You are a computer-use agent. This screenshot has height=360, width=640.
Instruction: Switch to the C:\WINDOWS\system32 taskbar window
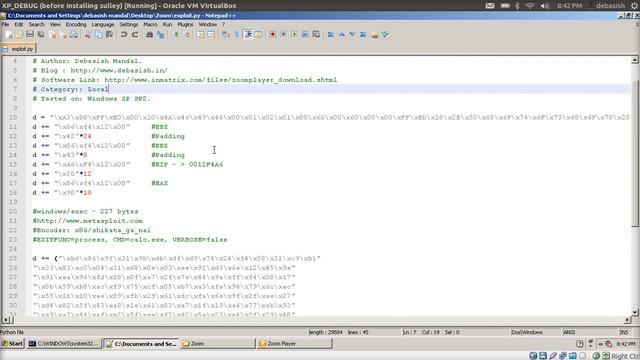coord(64,344)
